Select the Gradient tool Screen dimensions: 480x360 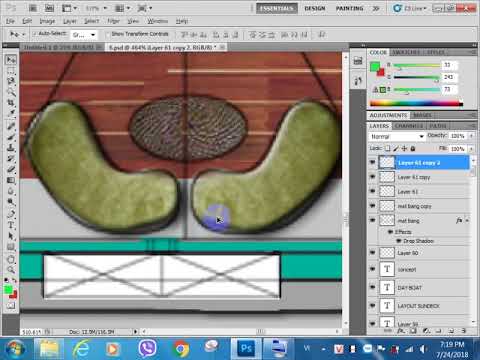pyautogui.click(x=11, y=180)
